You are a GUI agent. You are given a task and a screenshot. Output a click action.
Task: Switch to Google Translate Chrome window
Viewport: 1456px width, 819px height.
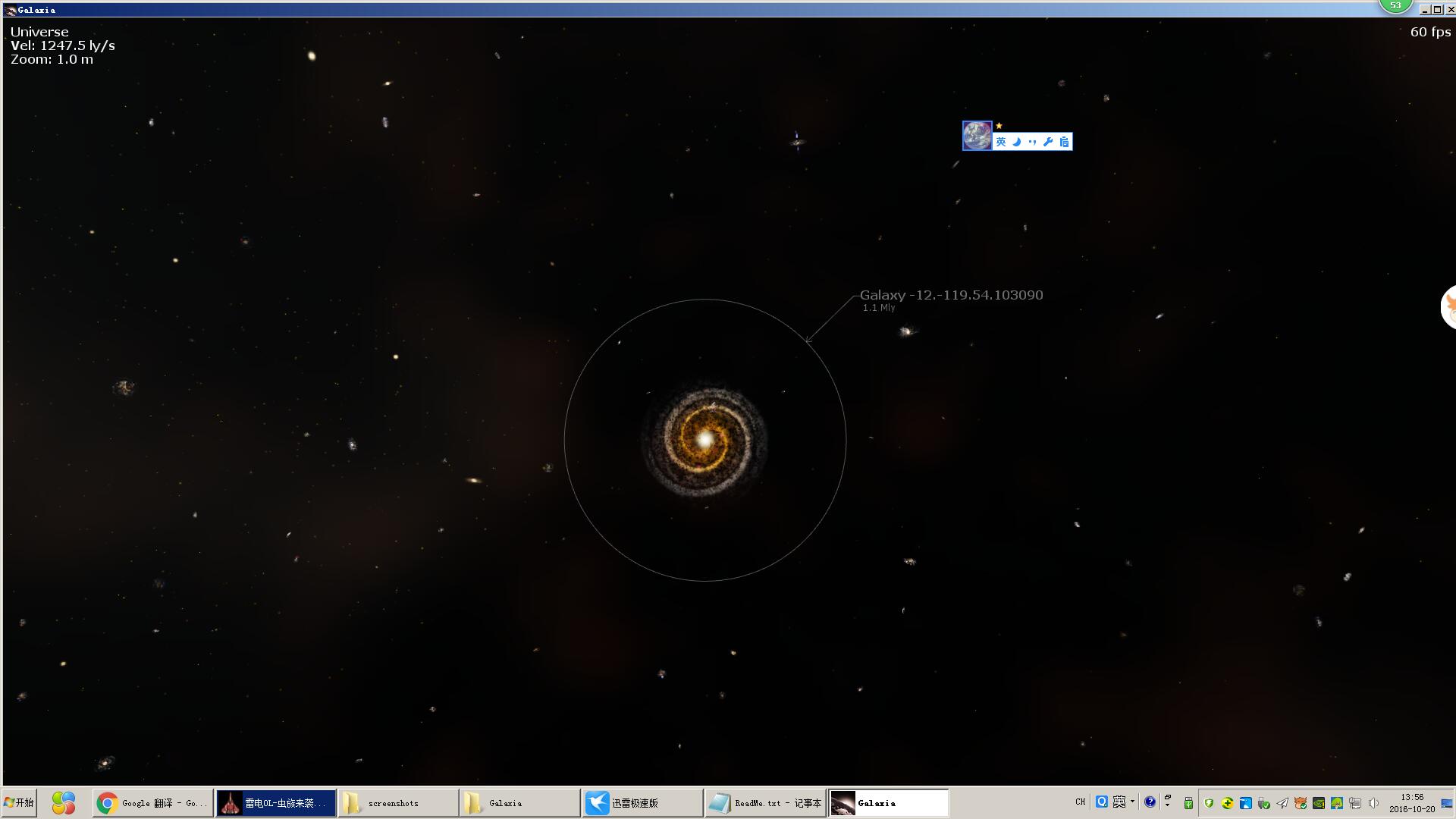[153, 802]
